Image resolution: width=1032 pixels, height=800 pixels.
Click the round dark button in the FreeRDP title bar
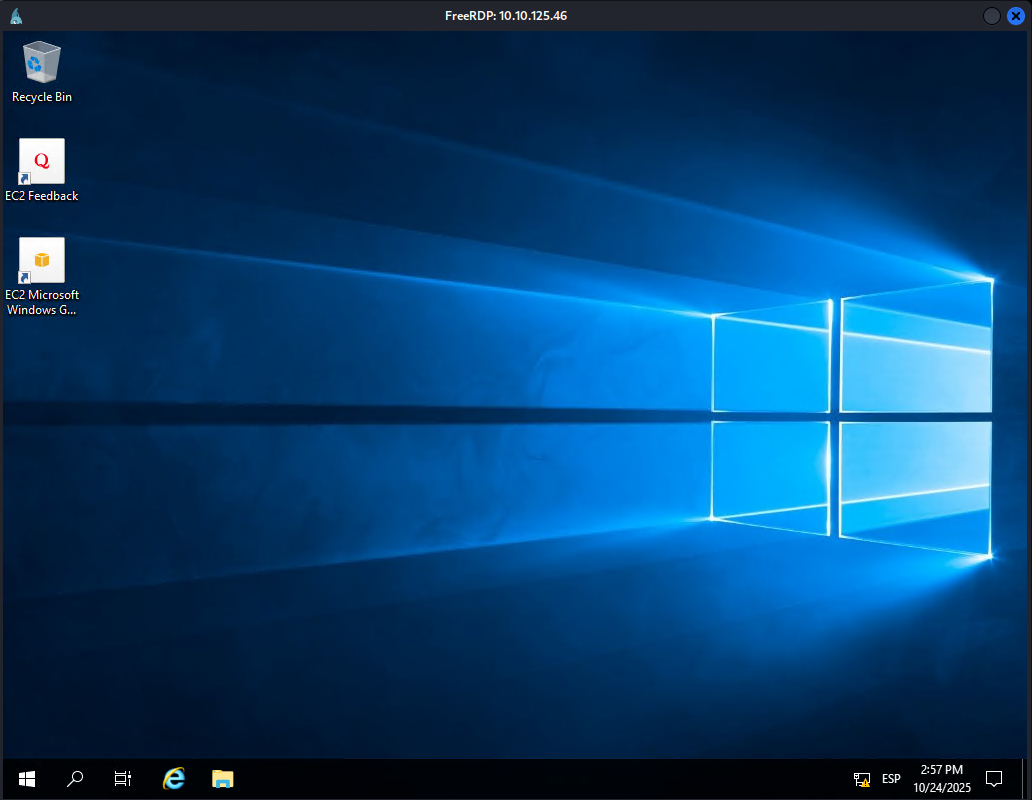coord(991,16)
